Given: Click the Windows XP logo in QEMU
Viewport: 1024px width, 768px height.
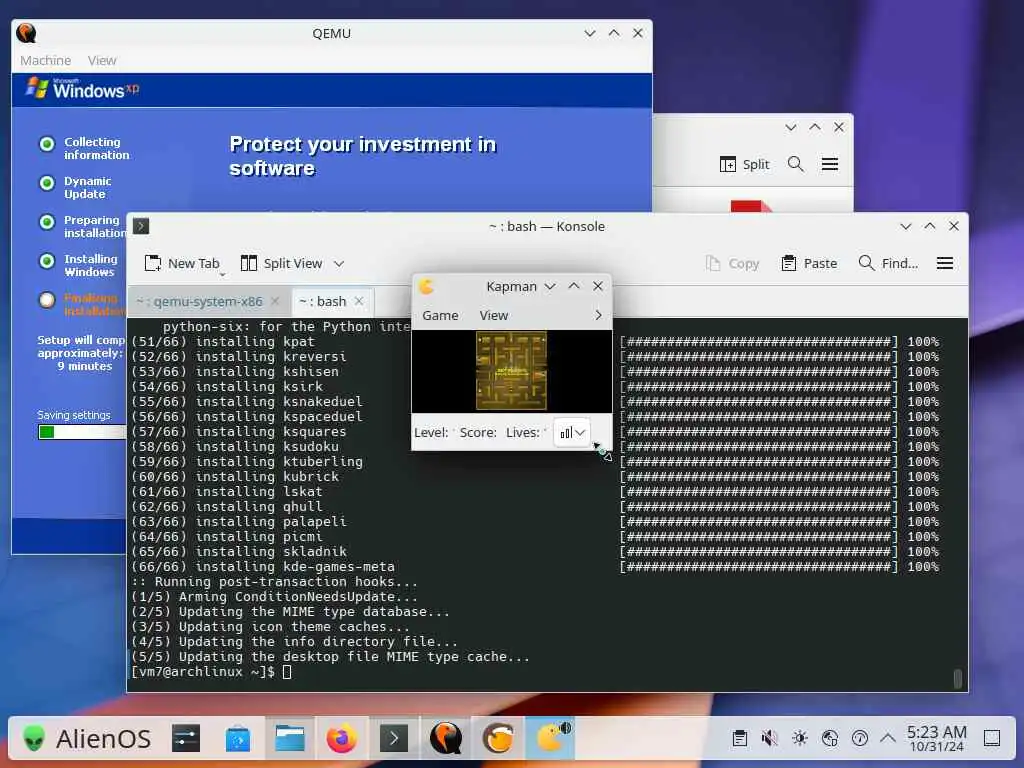Looking at the screenshot, I should pos(82,89).
